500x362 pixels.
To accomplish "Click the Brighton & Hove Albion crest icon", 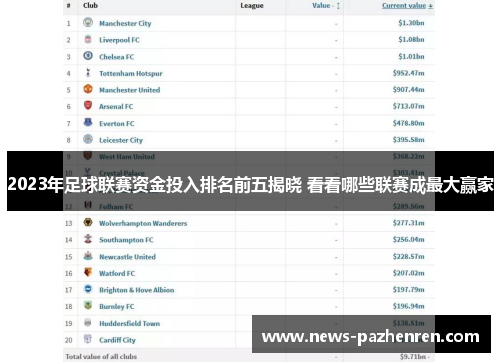I will coord(88,289).
